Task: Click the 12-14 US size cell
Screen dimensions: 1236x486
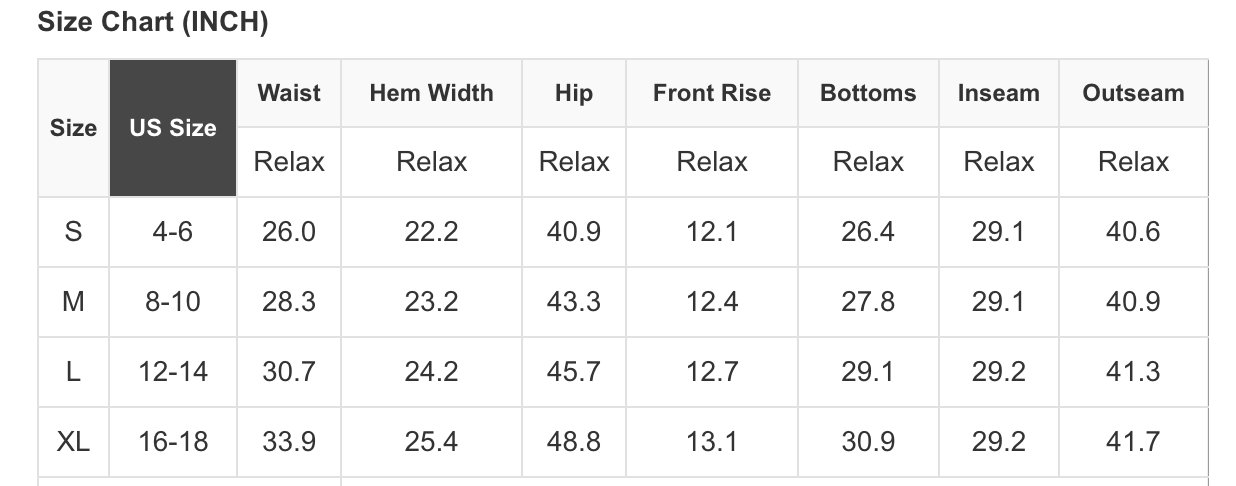Action: click(173, 372)
